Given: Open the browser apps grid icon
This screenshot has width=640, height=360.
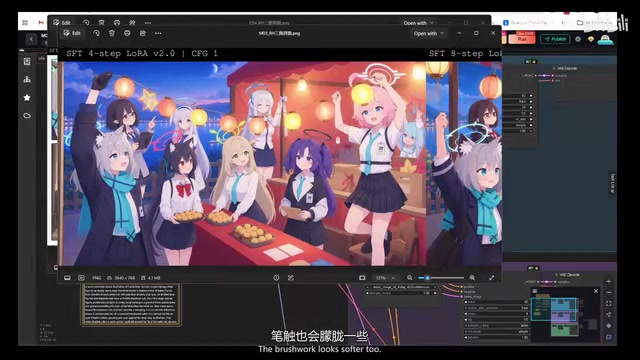Looking at the screenshot, I should click(x=25, y=23).
